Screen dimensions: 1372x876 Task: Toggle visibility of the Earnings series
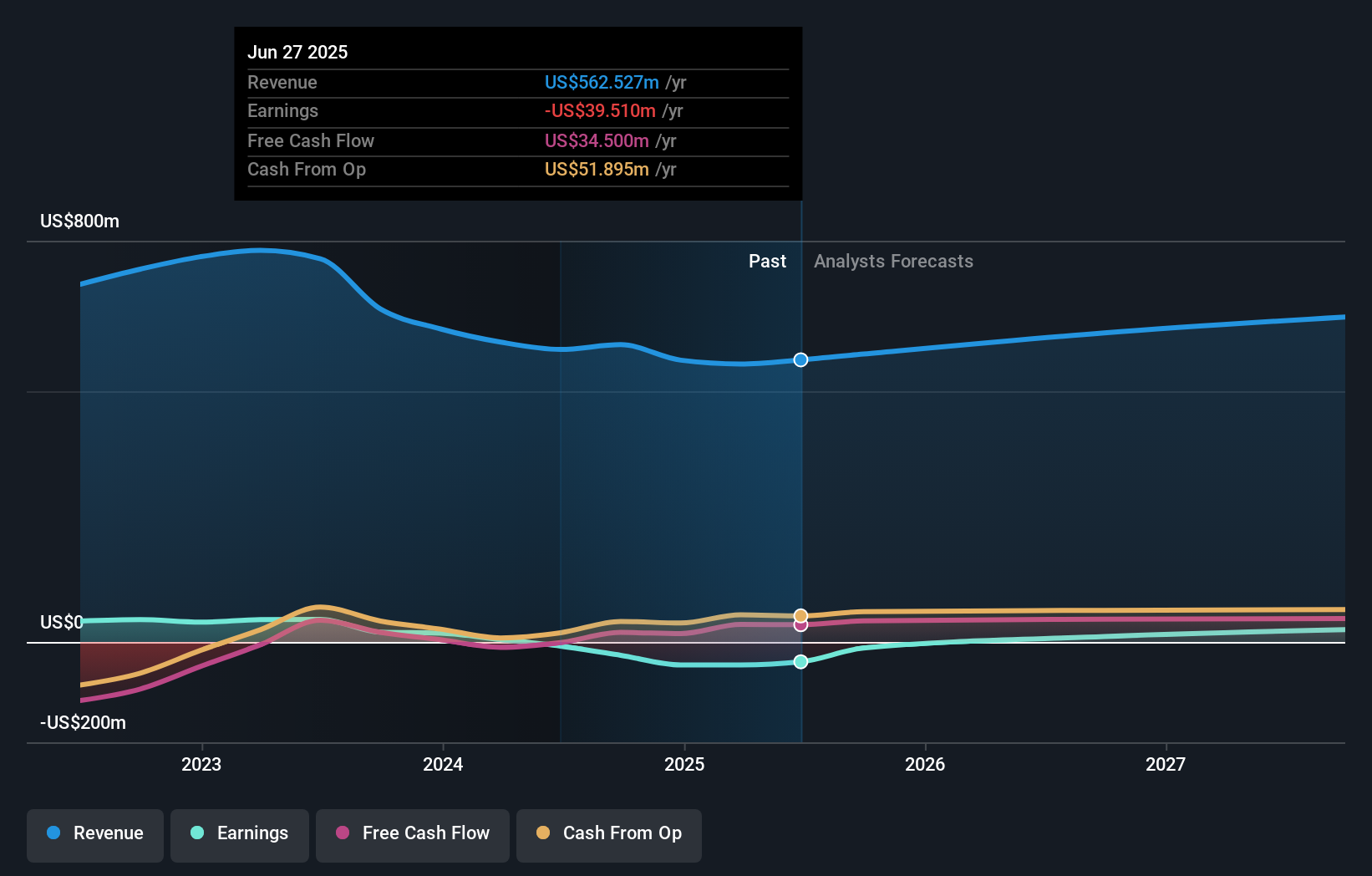[240, 833]
